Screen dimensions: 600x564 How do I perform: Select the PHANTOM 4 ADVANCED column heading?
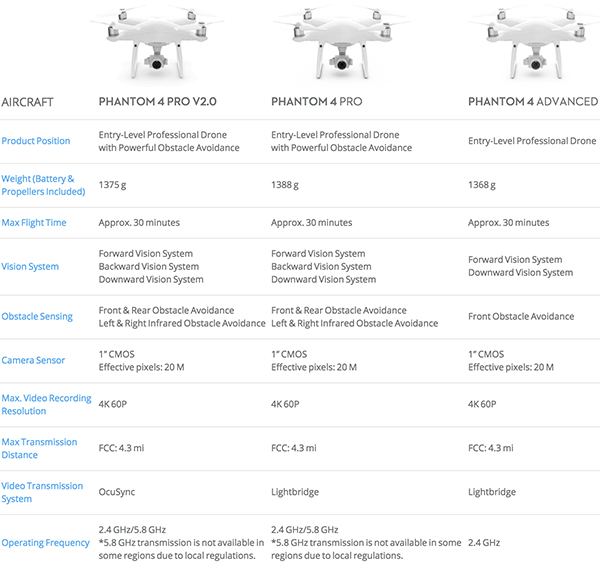533,102
